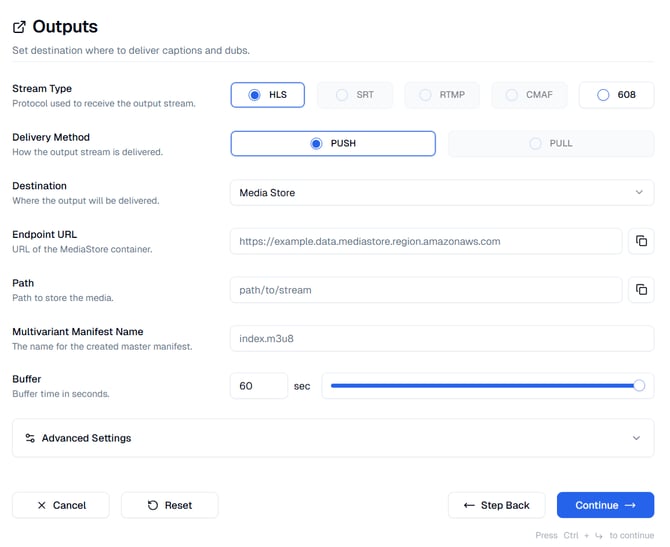Open the Destination Media Store dropdown
This screenshot has height=547, width=670.
coord(441,192)
